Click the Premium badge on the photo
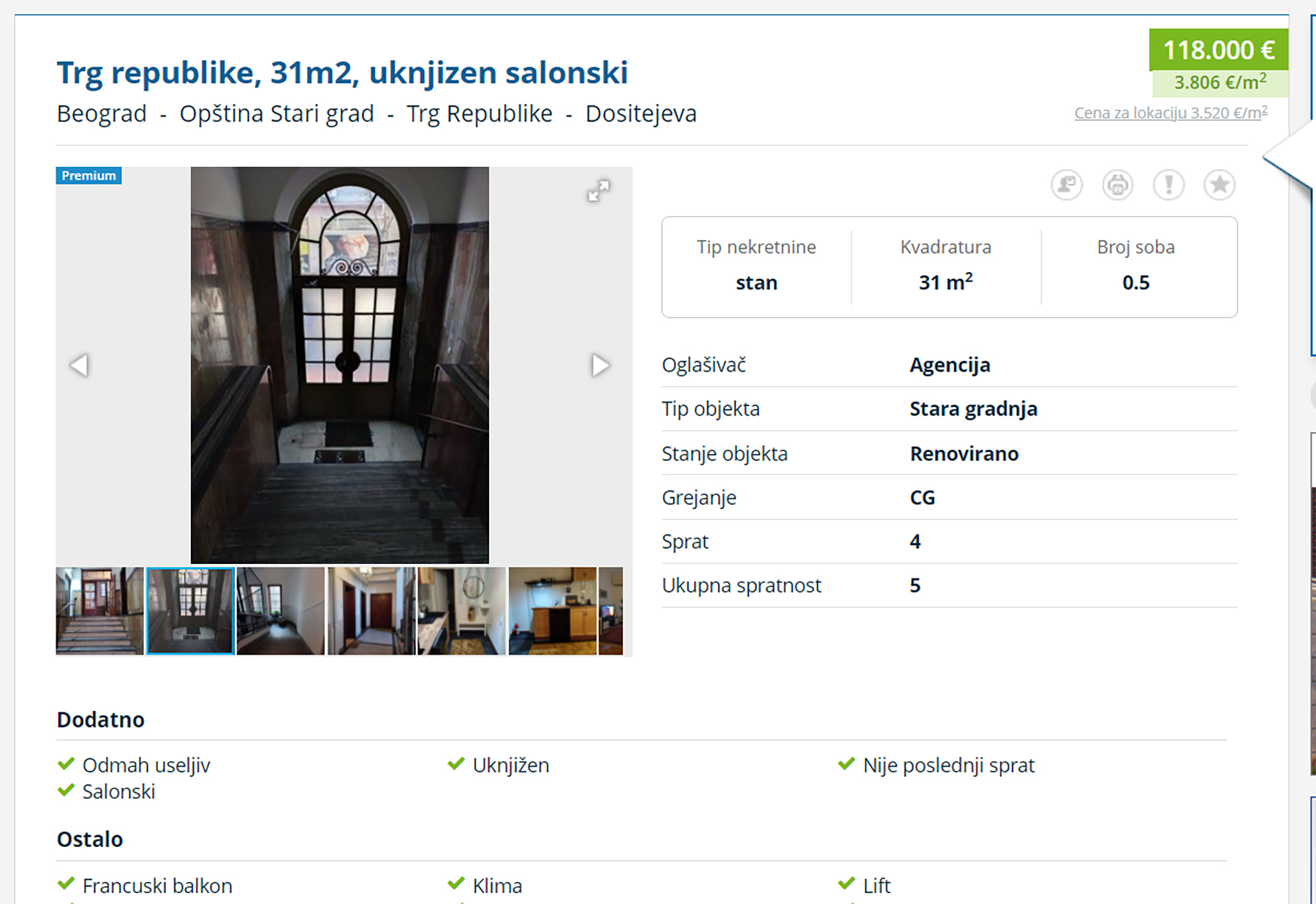This screenshot has height=904, width=1316. (x=88, y=176)
